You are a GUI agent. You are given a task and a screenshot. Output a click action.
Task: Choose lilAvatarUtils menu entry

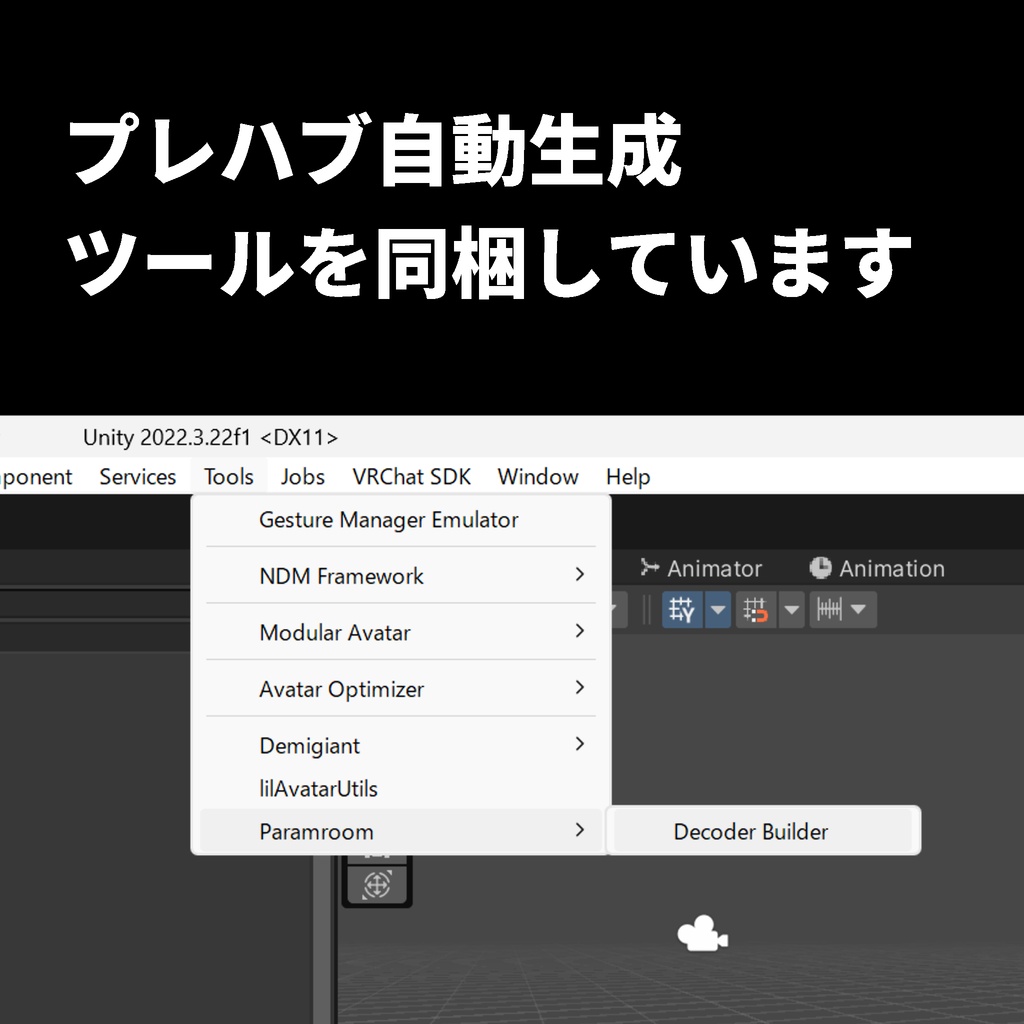tap(401, 788)
